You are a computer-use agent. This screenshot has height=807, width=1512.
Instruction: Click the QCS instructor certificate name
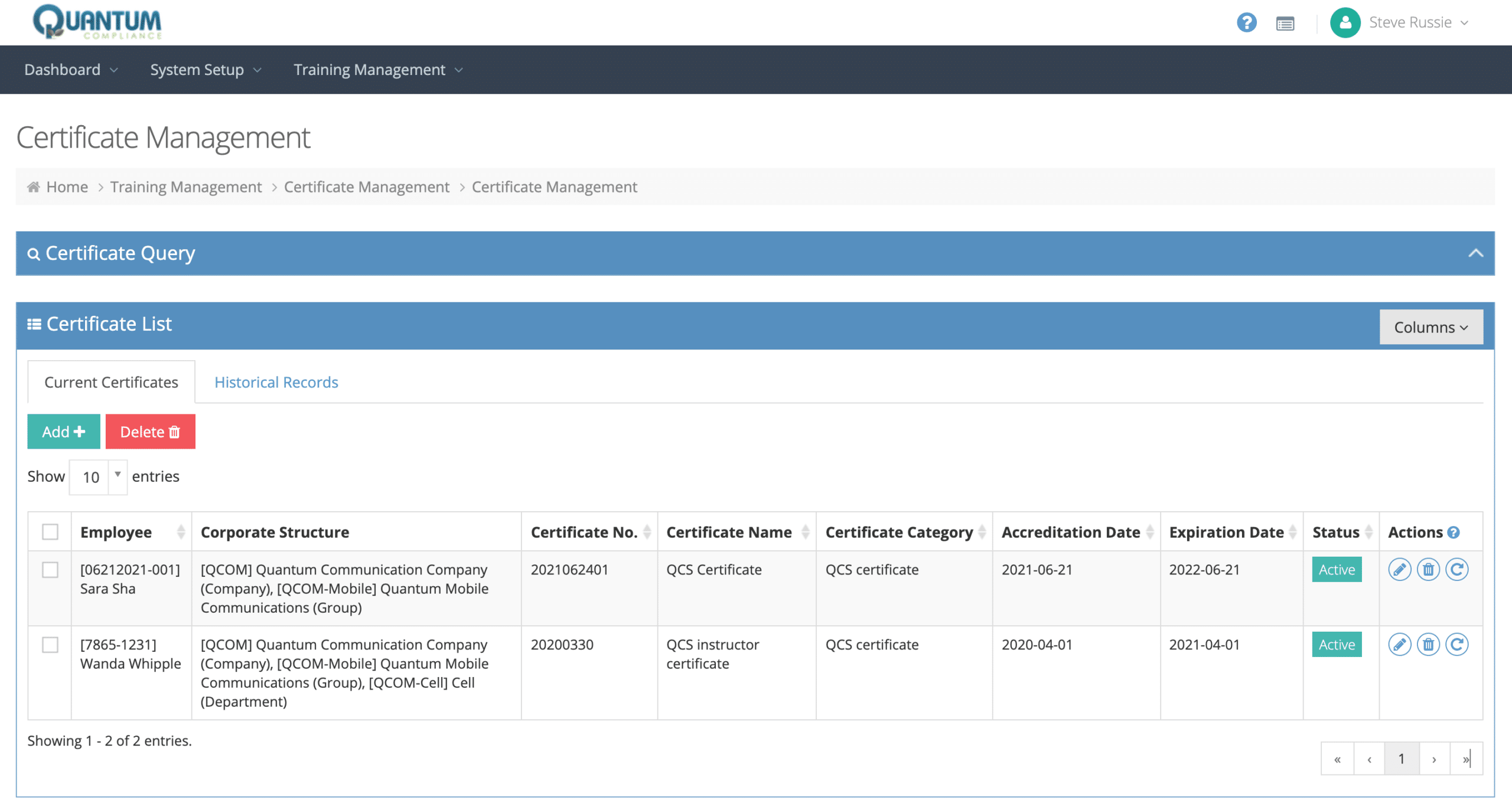[x=712, y=654]
